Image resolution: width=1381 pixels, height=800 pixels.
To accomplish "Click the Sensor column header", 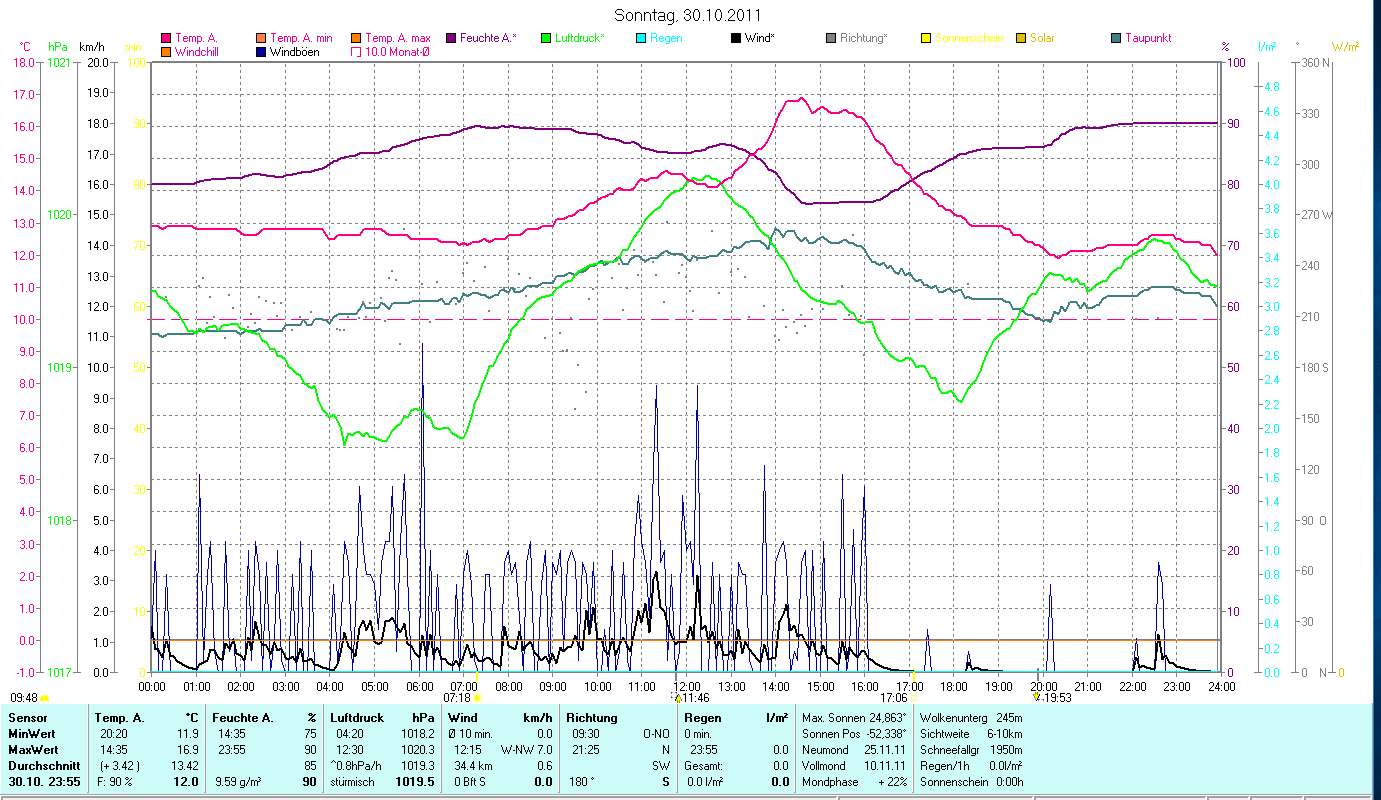I will [27, 718].
